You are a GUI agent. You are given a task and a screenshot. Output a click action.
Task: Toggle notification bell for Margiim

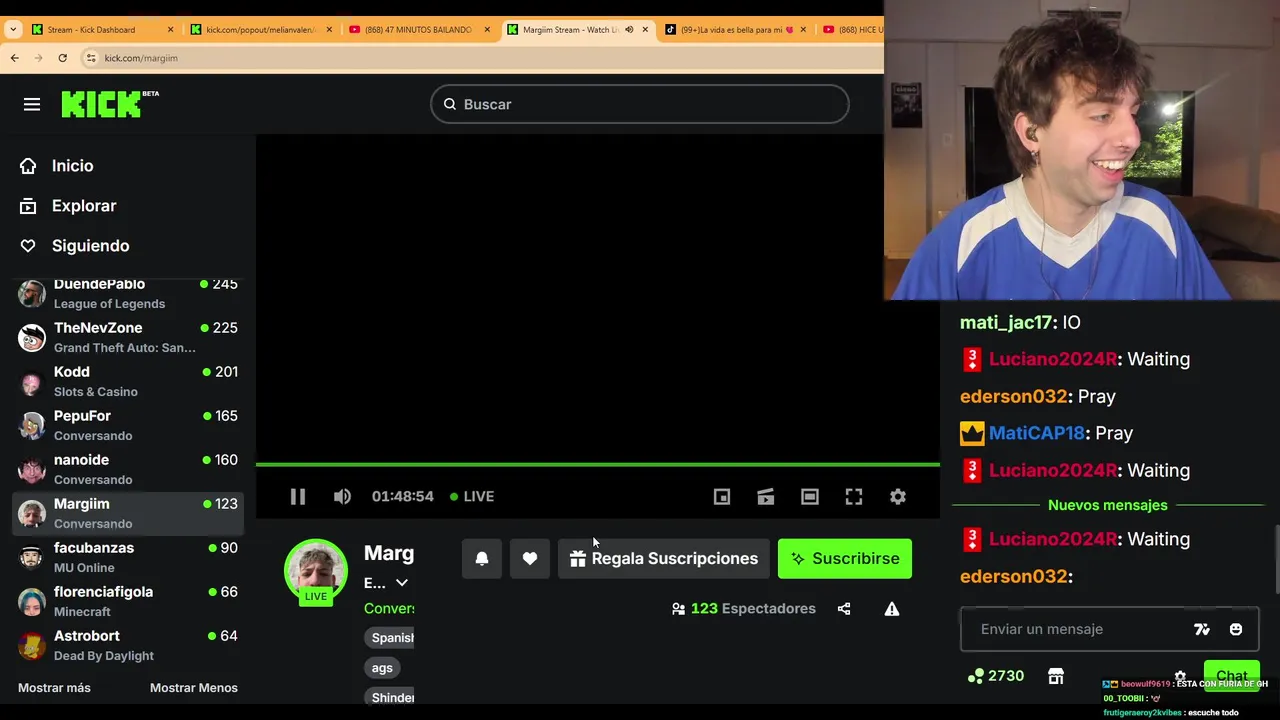482,559
